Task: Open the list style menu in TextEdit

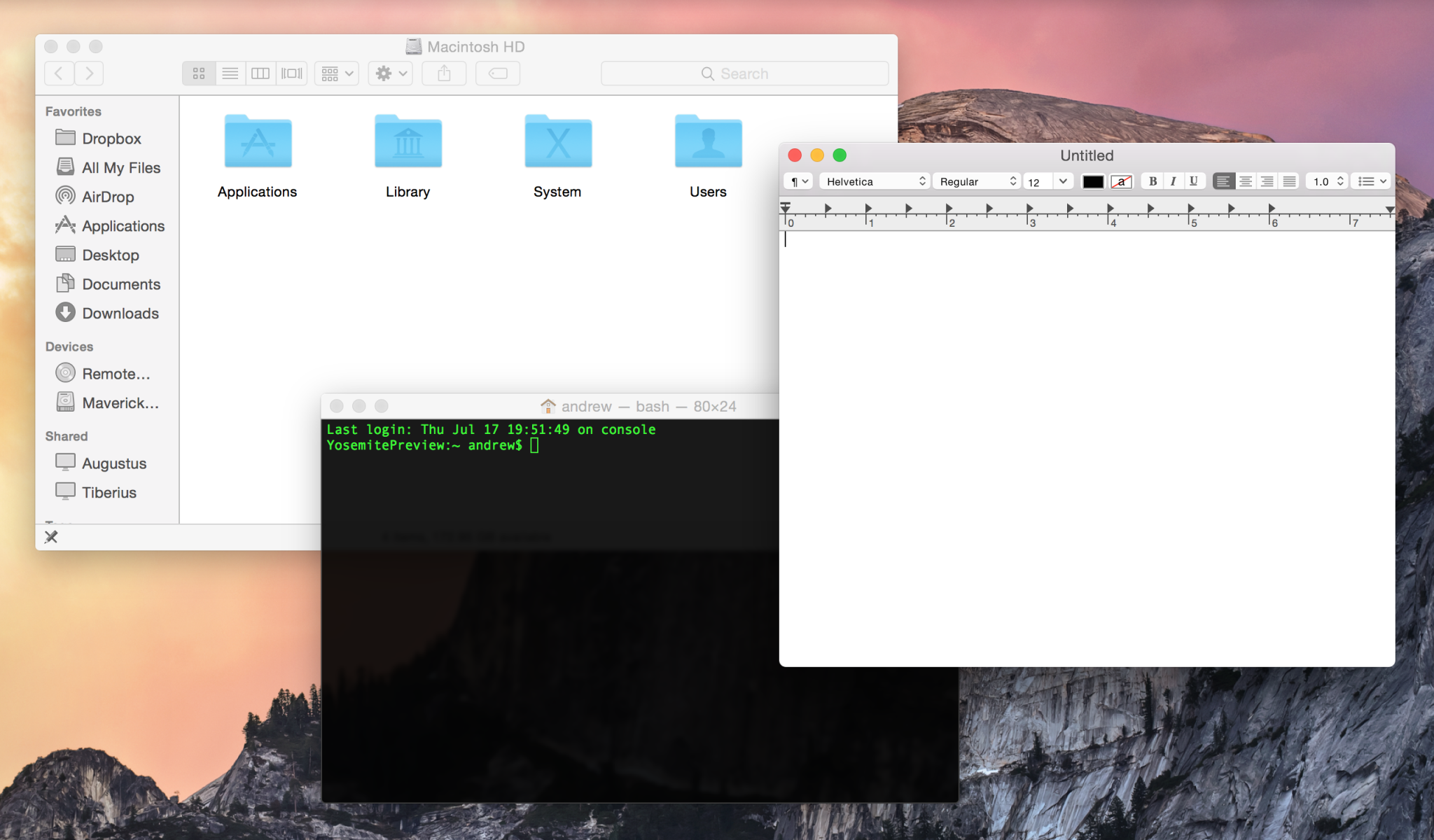Action: tap(1369, 181)
